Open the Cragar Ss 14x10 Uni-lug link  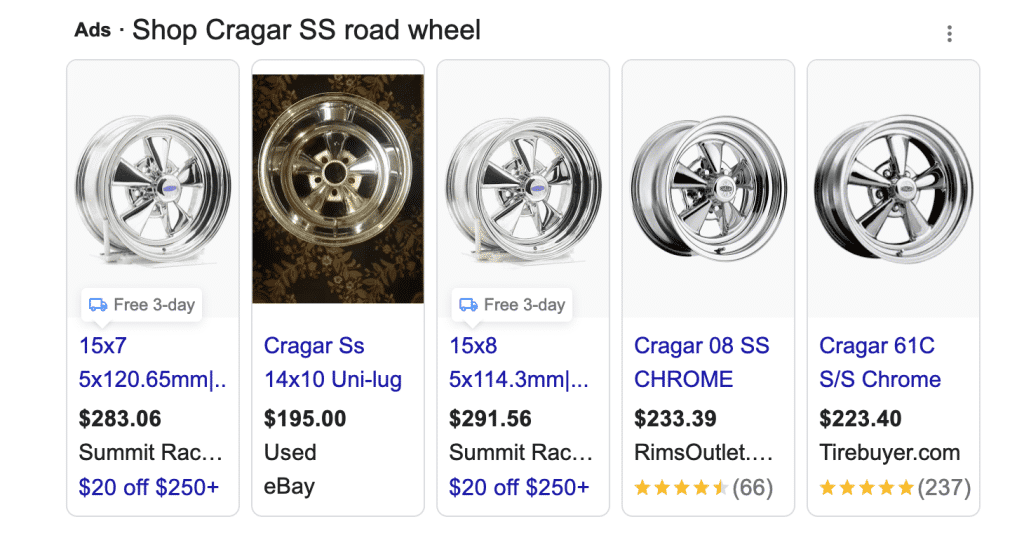[x=332, y=363]
